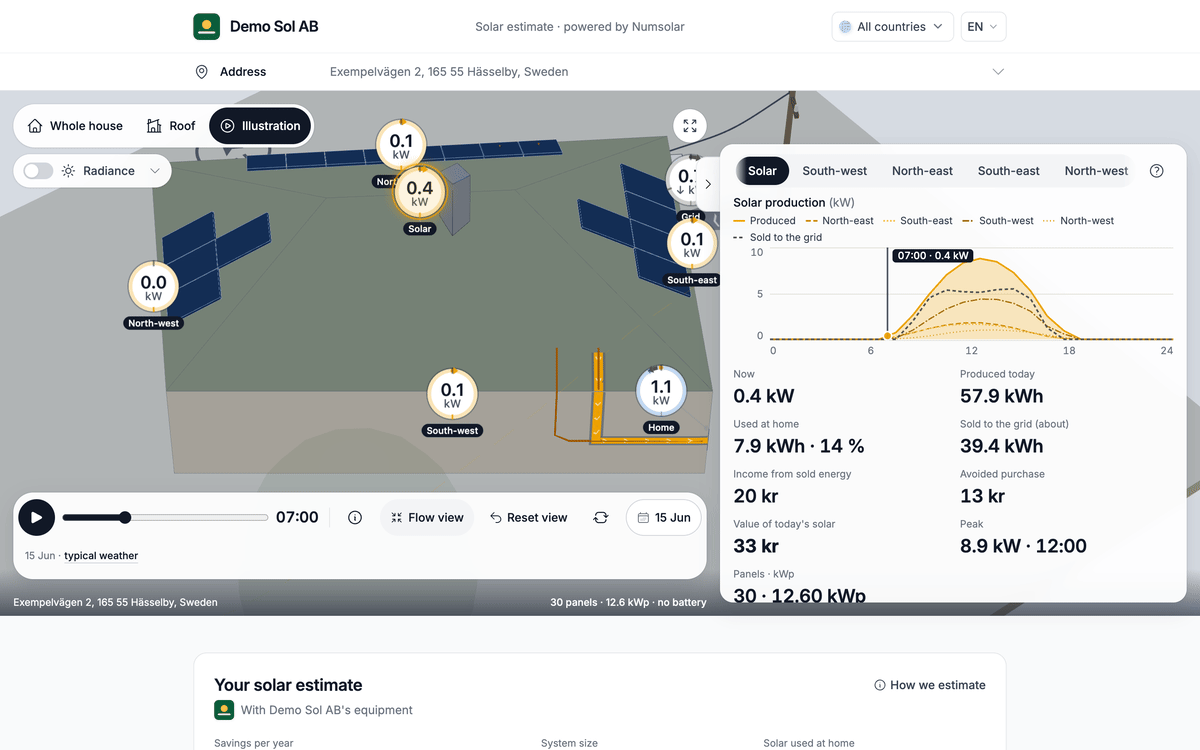Open the help question mark icon
Viewport: 1200px width, 750px height.
pyautogui.click(x=1157, y=171)
